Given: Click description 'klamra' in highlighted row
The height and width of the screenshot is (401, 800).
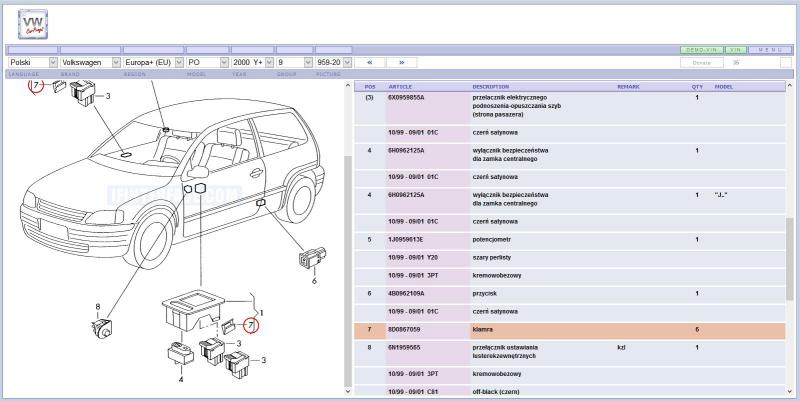Looking at the screenshot, I should click(483, 330).
